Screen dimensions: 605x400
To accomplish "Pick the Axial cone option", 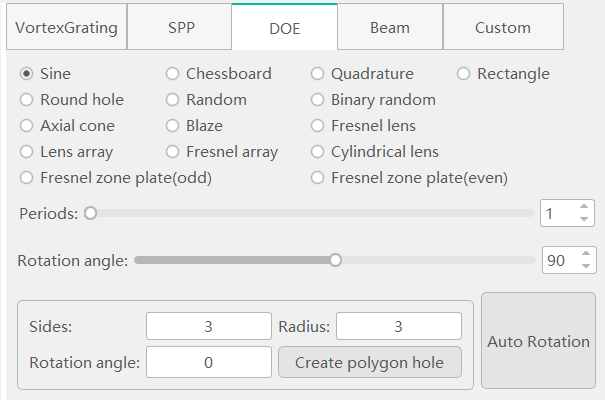I will point(68,126).
